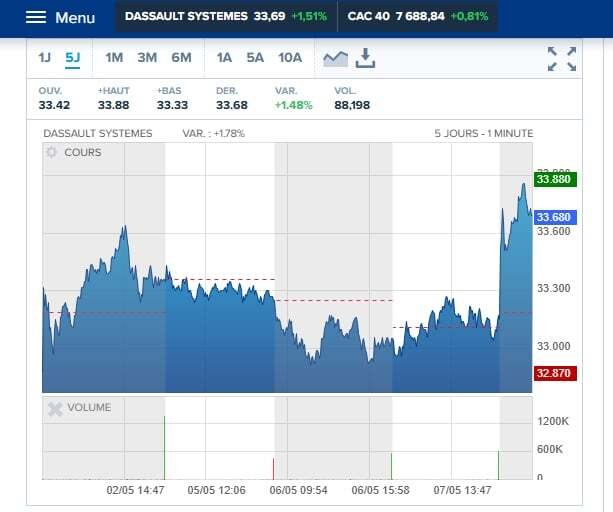The width and height of the screenshot is (613, 512).
Task: Click DASSAULT SYSTEMES chart title
Action: pos(98,134)
